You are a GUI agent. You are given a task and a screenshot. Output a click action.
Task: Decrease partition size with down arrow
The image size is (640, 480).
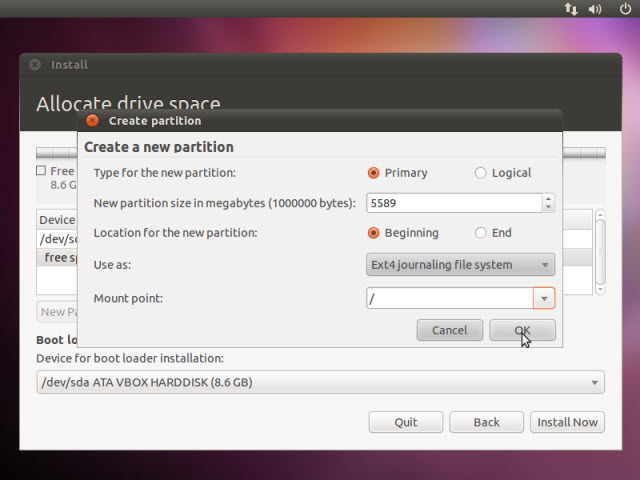click(548, 207)
